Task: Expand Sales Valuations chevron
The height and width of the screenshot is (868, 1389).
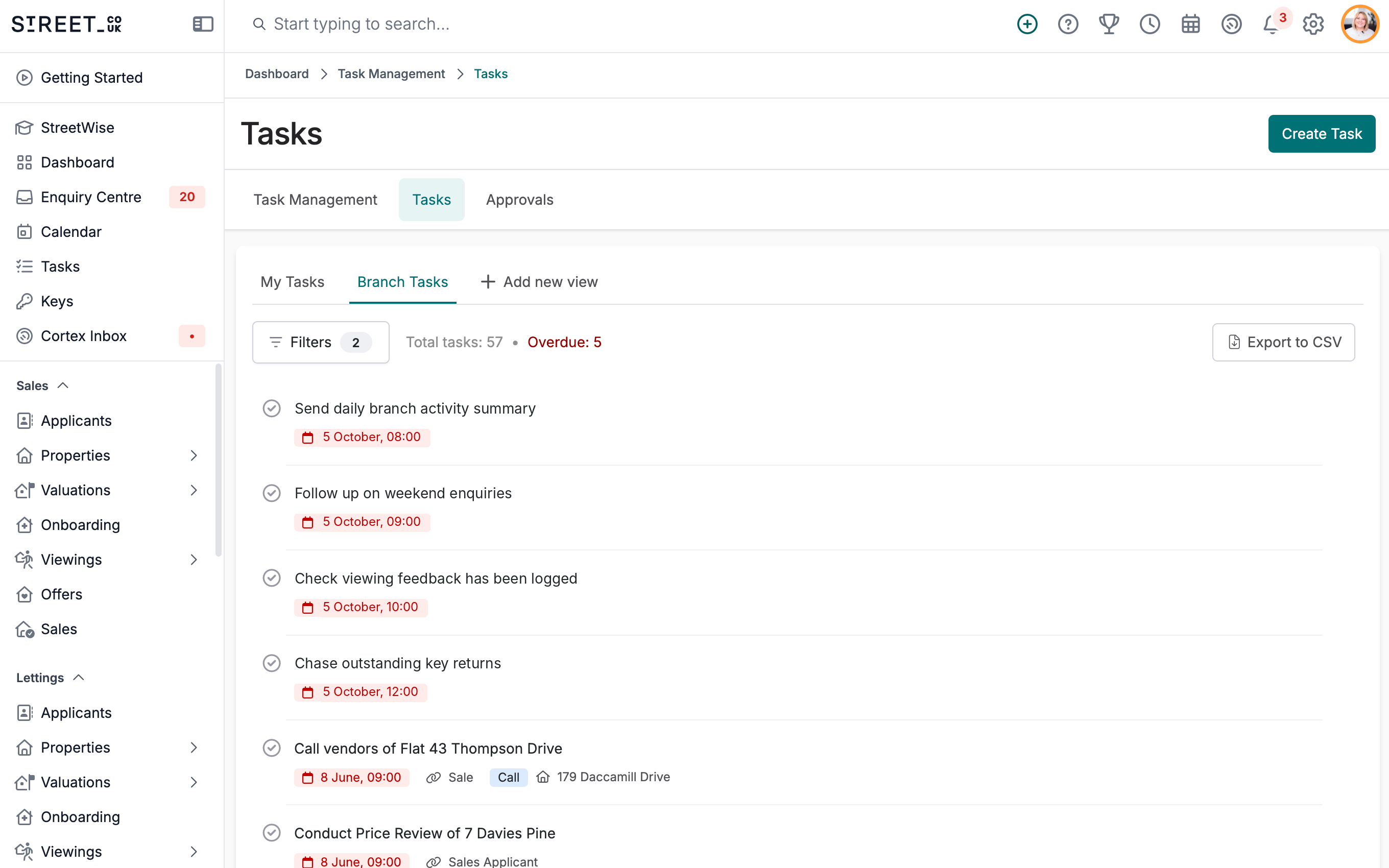Action: click(x=194, y=490)
